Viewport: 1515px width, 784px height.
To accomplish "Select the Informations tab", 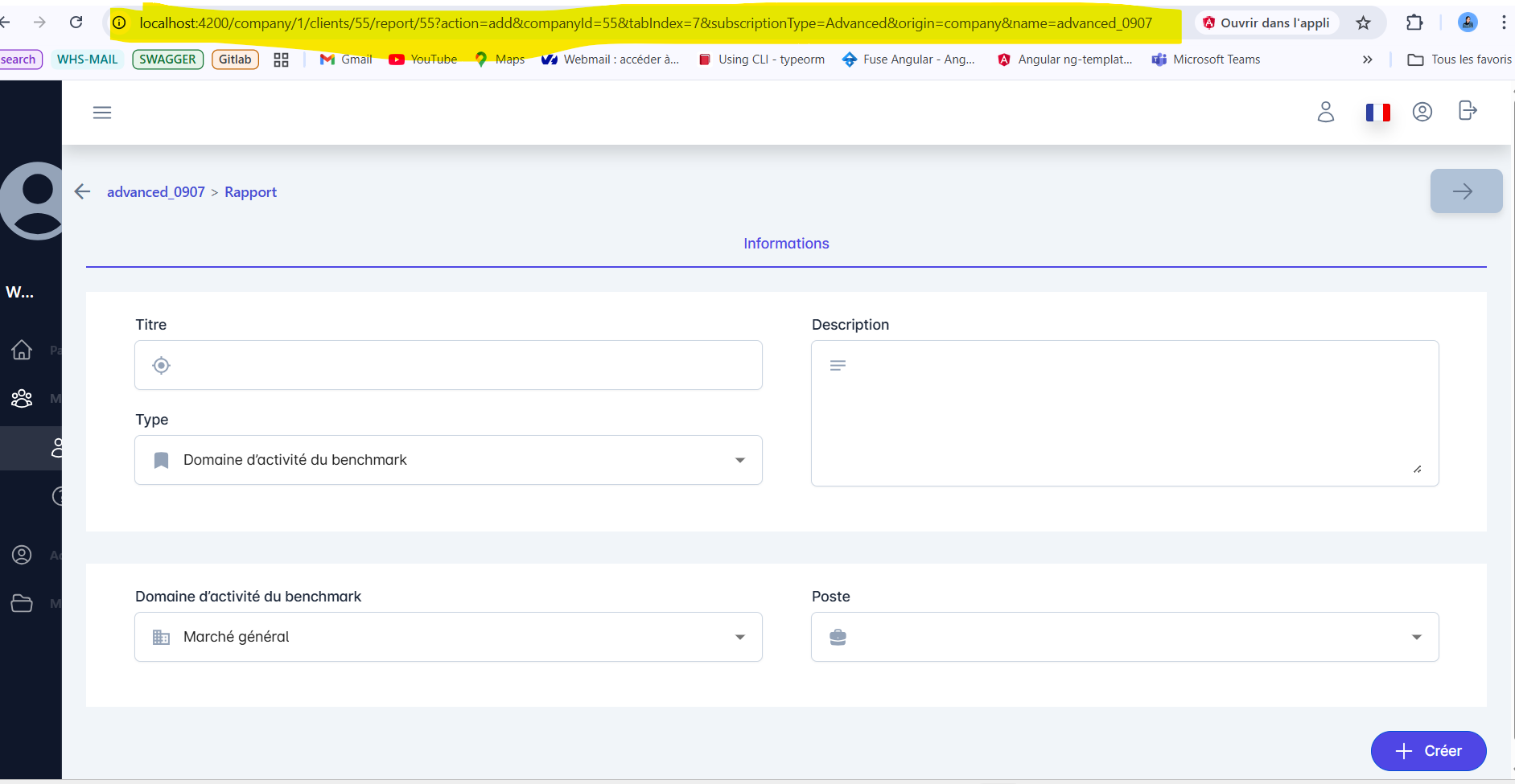I will pos(786,244).
